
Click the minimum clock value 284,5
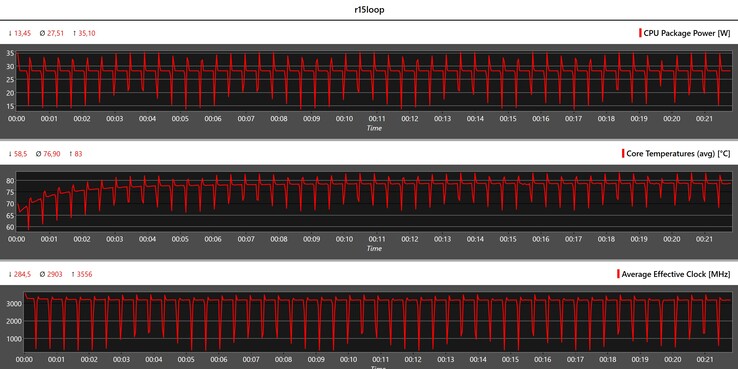pos(23,274)
